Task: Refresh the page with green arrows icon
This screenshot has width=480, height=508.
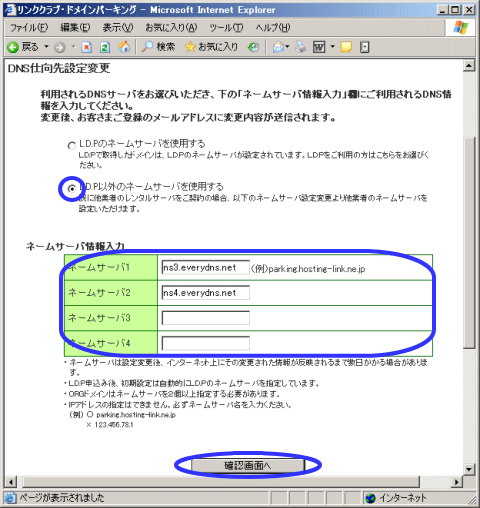Action: [x=105, y=47]
